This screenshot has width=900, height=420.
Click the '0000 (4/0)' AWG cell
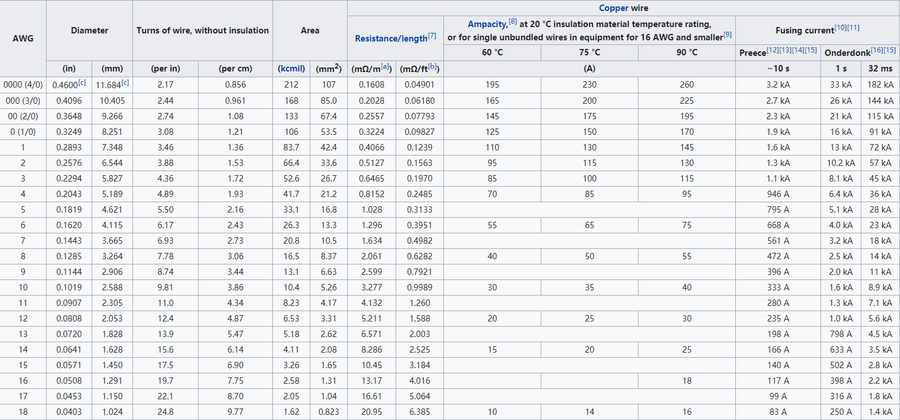(23, 85)
